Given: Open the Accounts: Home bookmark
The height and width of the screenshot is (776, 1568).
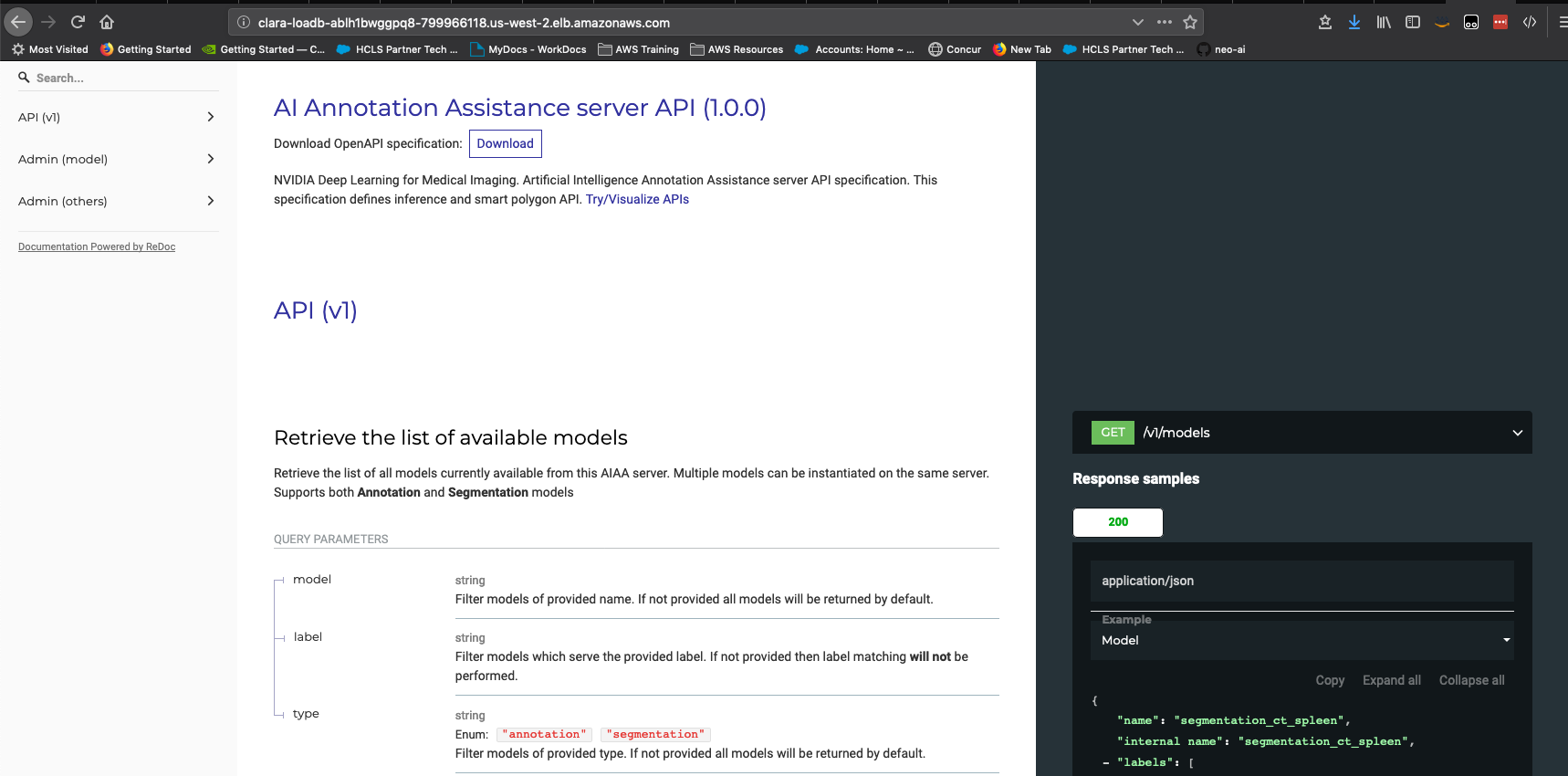Looking at the screenshot, I should click(855, 49).
